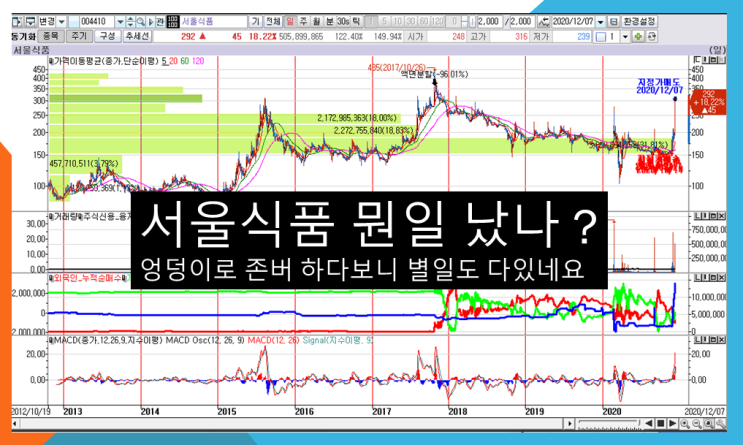This screenshot has height=445, width=743.
Task: Click the 구성 button
Action: (x=108, y=36)
